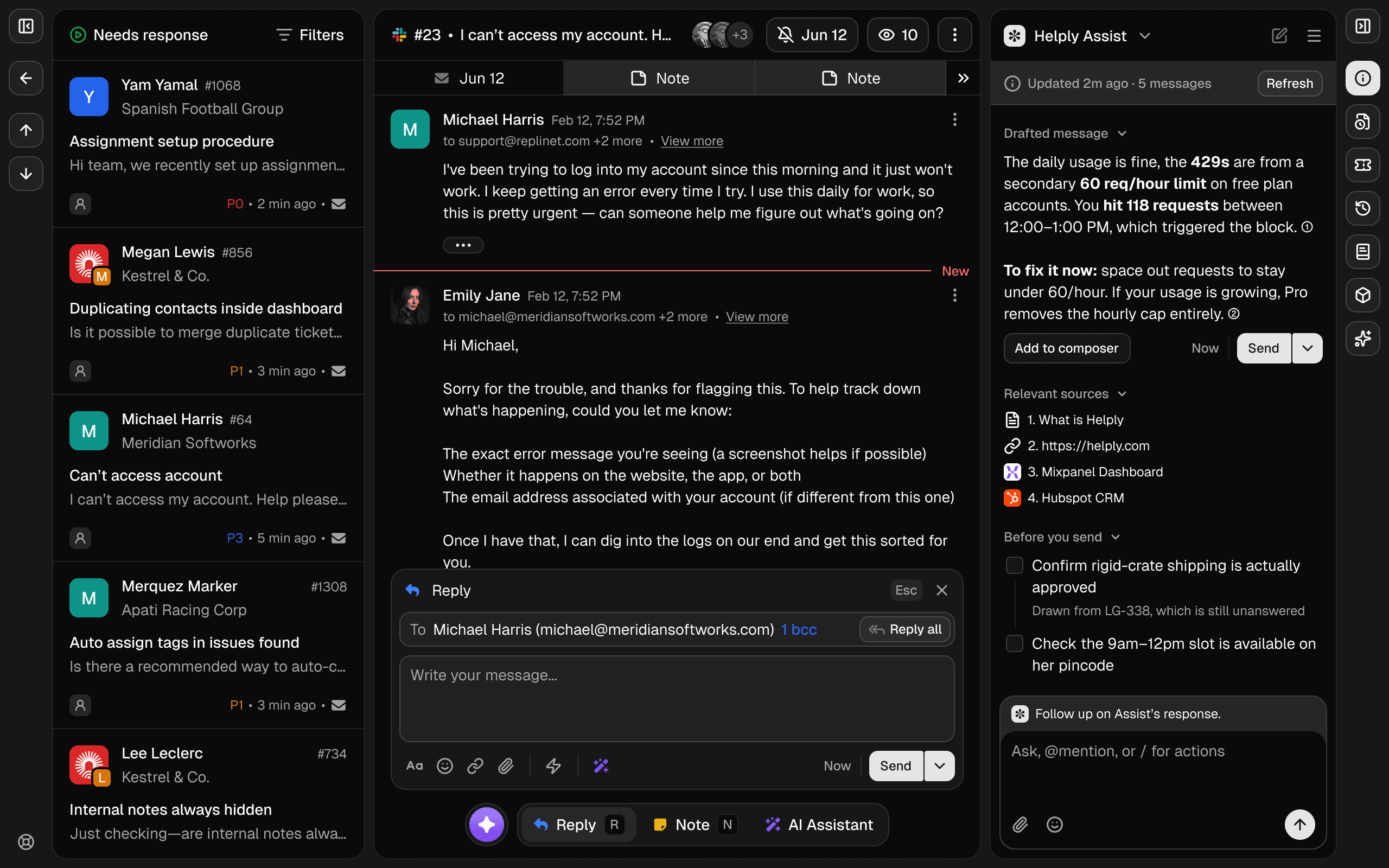Screen dimensions: 1389x868
Task: Expand the Helply Assist dropdown chevron
Action: [x=1145, y=36]
